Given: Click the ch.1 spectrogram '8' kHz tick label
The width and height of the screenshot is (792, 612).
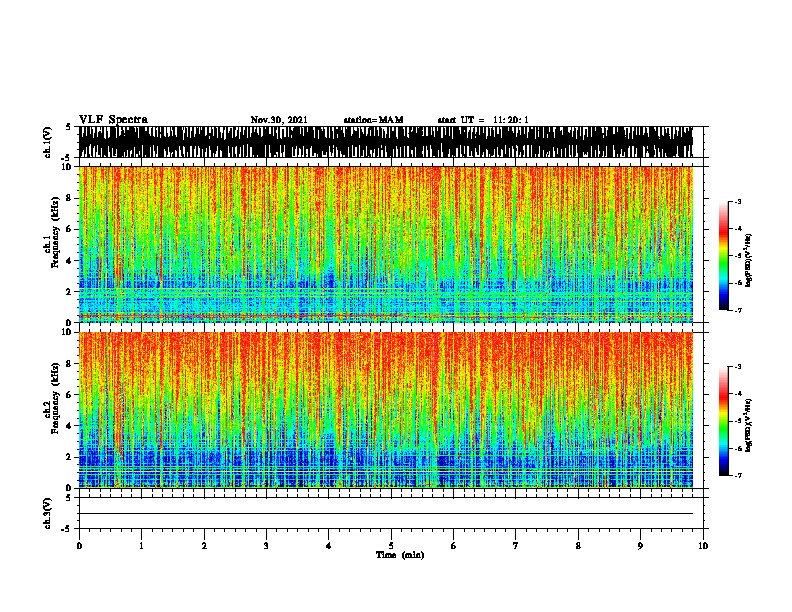Looking at the screenshot, I should 70,198.
